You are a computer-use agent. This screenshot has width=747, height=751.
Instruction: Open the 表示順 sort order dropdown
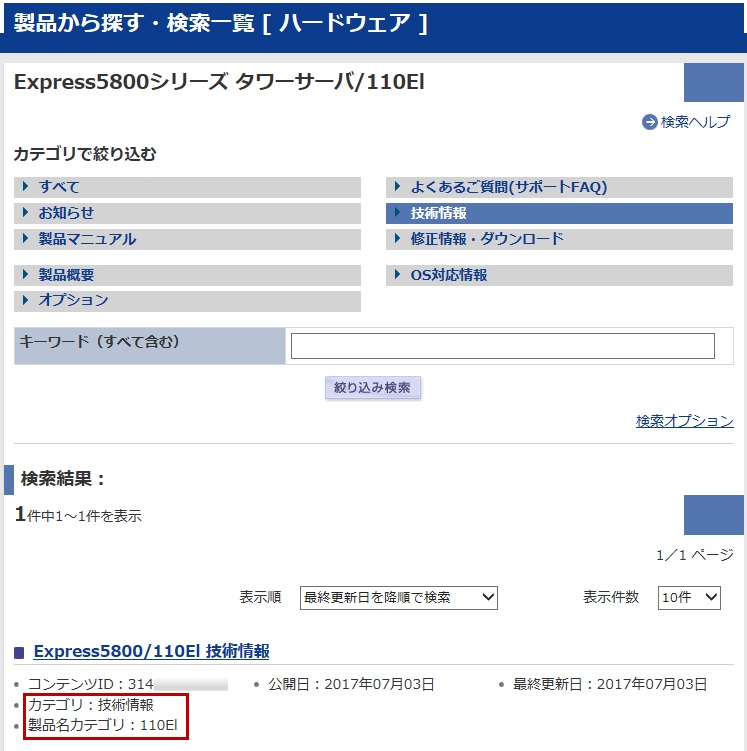(x=398, y=598)
